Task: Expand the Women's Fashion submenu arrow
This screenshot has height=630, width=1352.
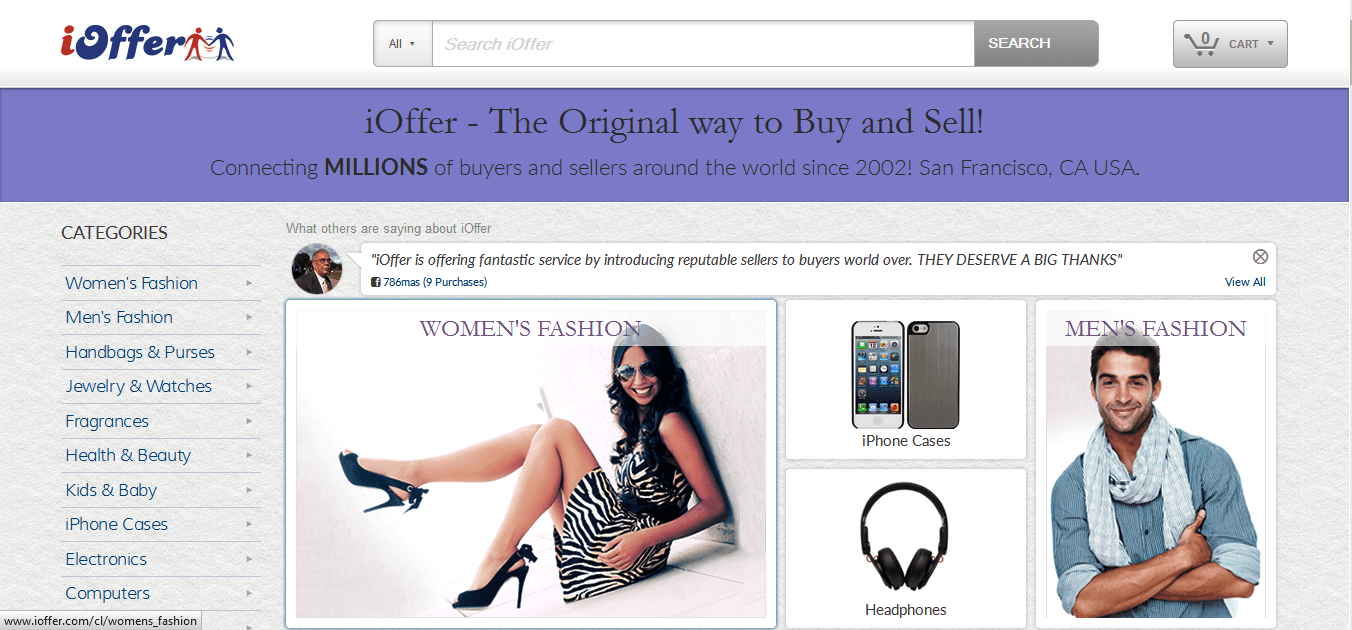Action: [249, 283]
